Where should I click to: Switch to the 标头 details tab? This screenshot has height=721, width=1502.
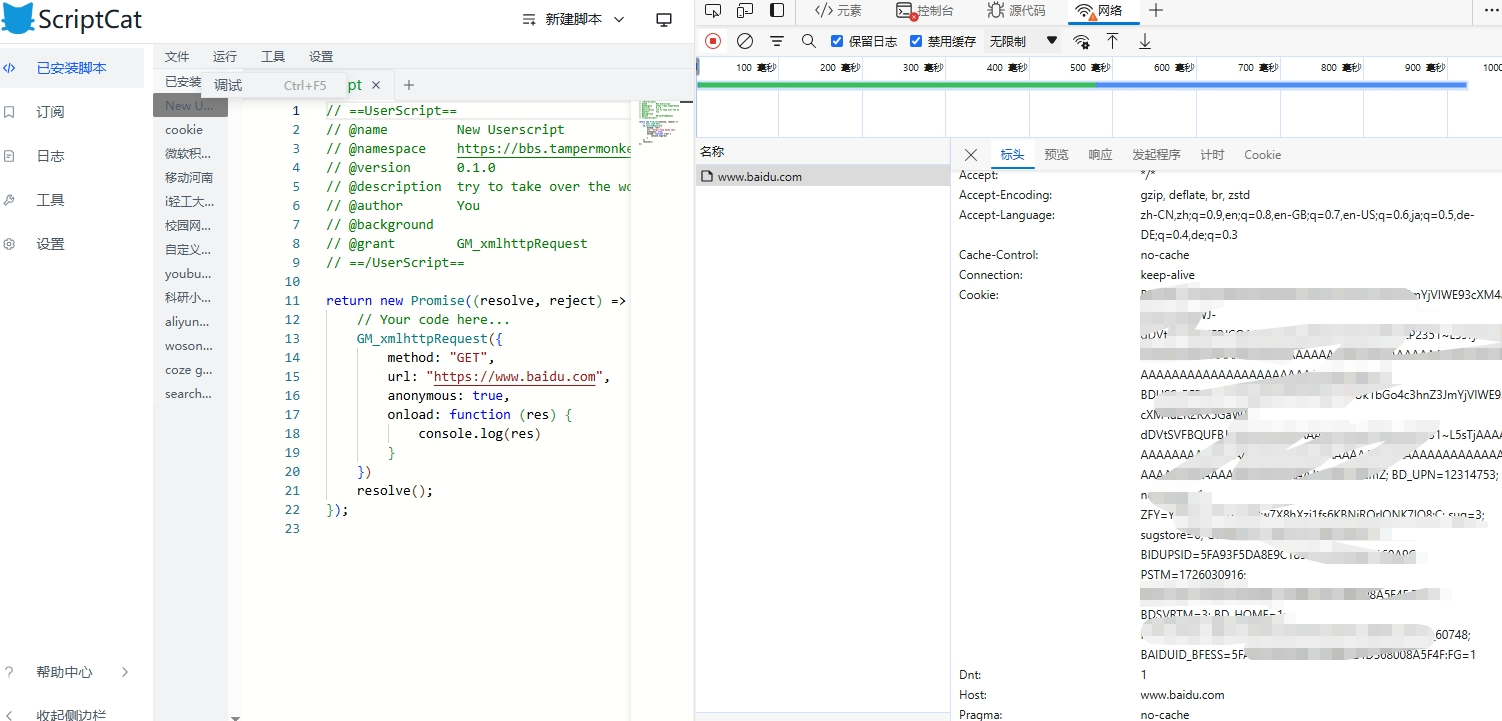[1012, 155]
